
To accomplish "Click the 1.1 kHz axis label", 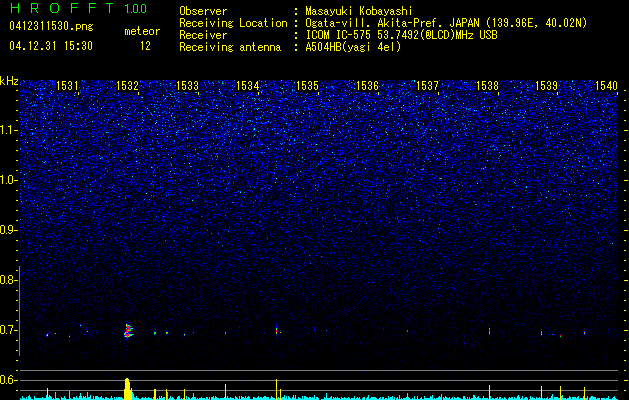I will pyautogui.click(x=7, y=130).
